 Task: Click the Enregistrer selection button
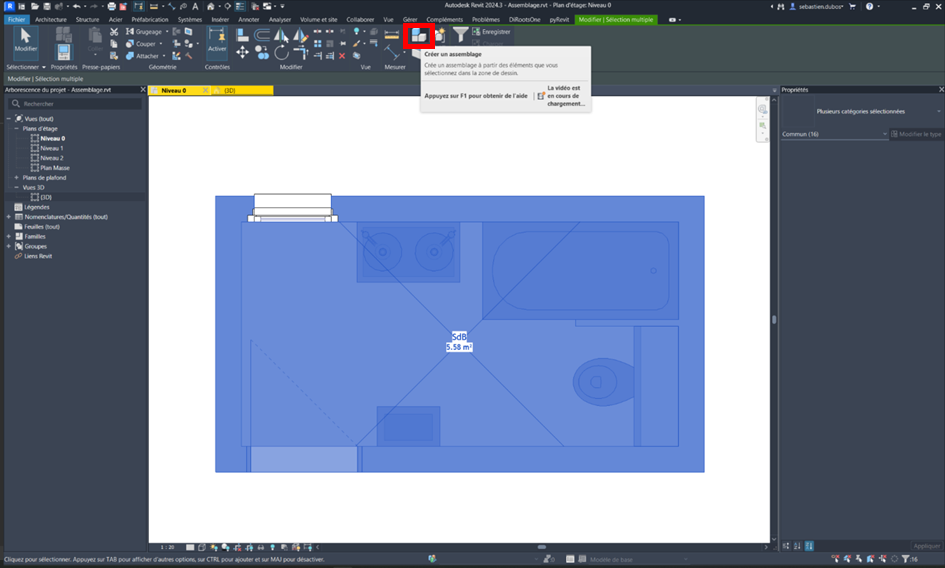click(x=491, y=32)
